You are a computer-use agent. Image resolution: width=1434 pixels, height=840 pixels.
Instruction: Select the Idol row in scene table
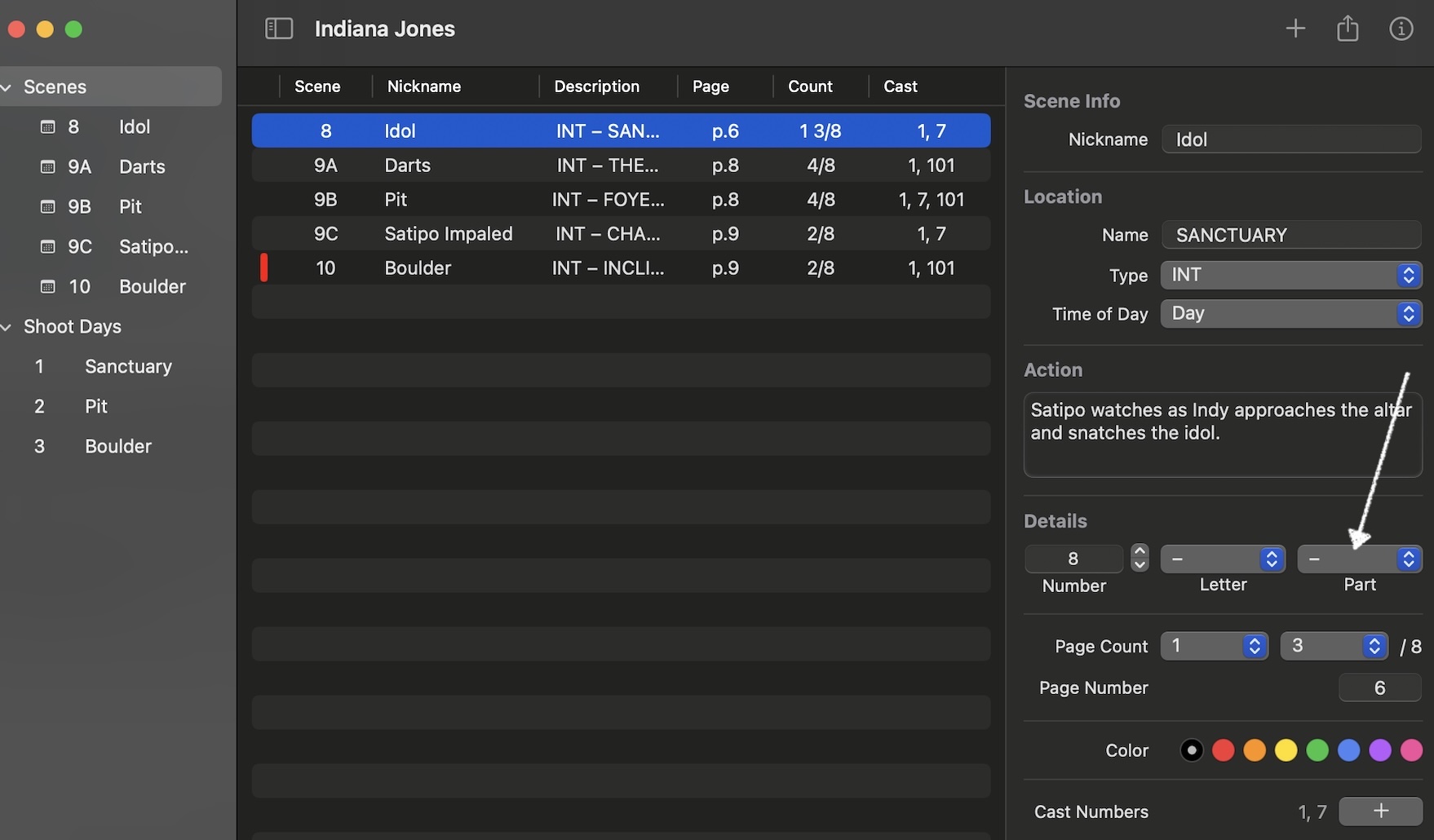click(x=621, y=130)
